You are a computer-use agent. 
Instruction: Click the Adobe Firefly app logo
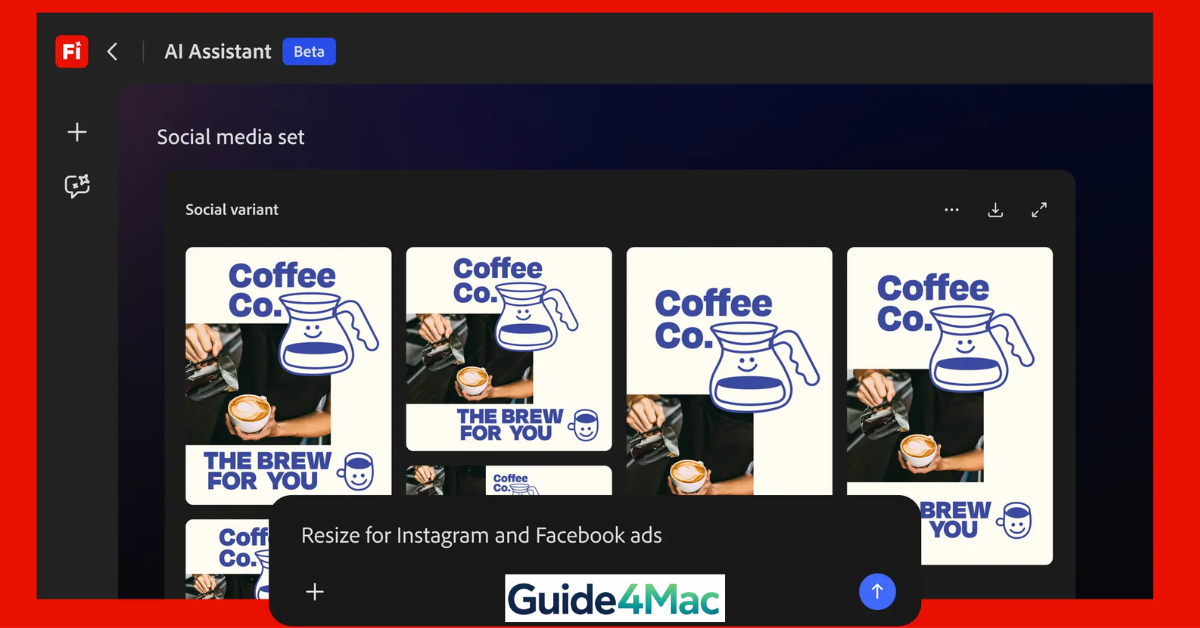pos(71,51)
